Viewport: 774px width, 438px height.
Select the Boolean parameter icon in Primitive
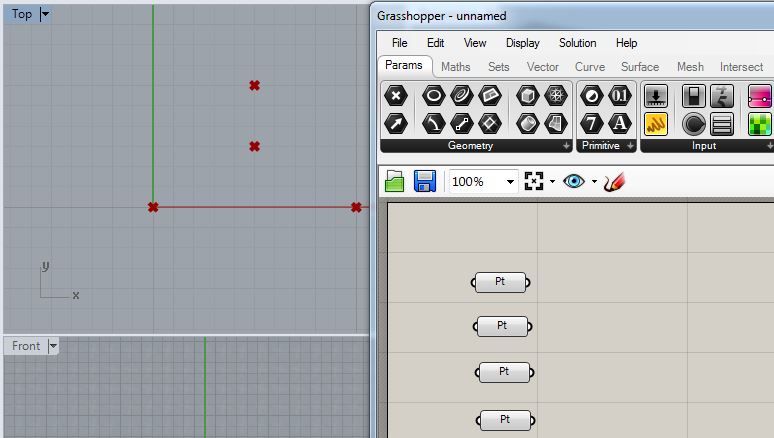coord(593,96)
